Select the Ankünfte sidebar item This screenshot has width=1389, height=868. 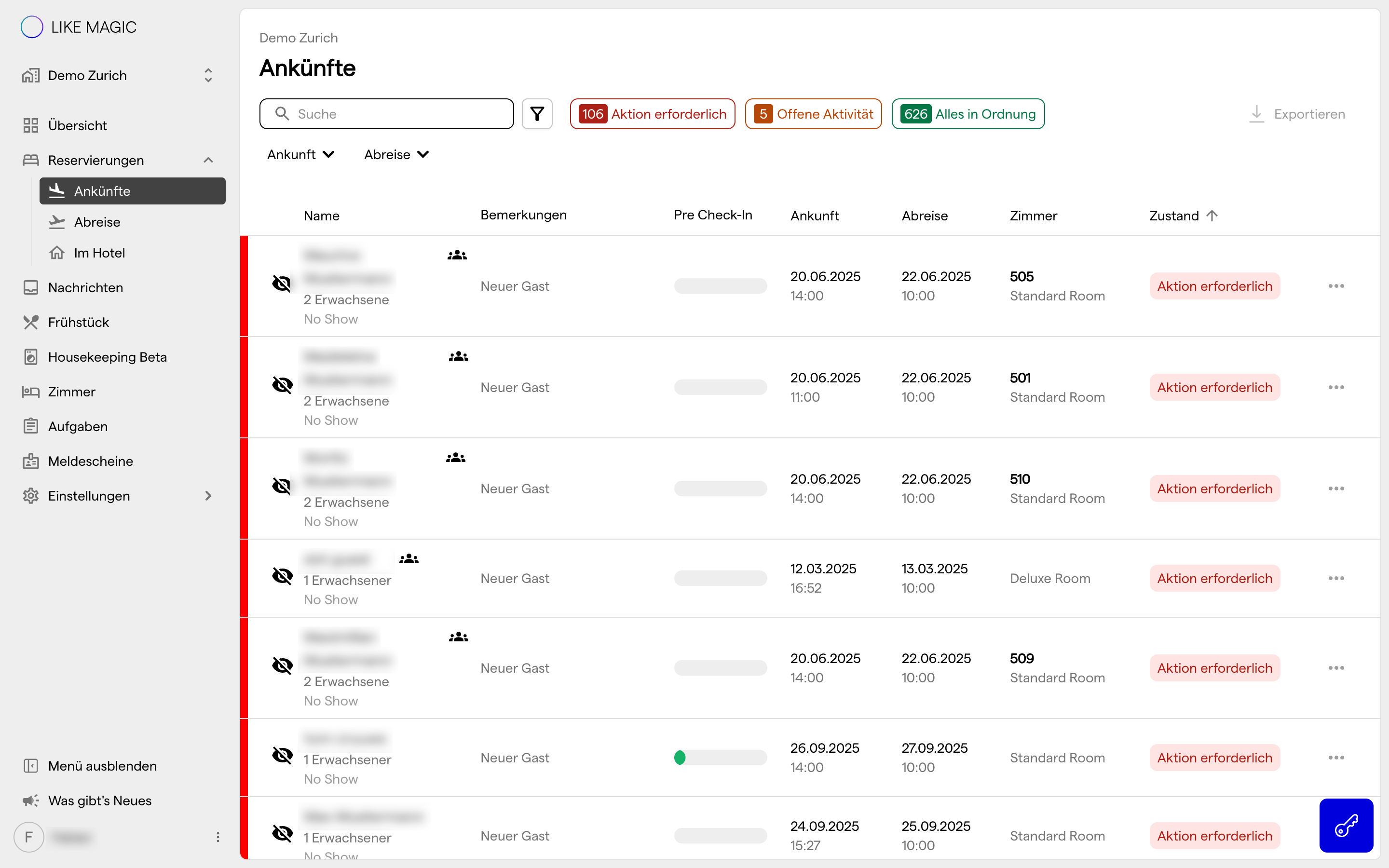133,190
